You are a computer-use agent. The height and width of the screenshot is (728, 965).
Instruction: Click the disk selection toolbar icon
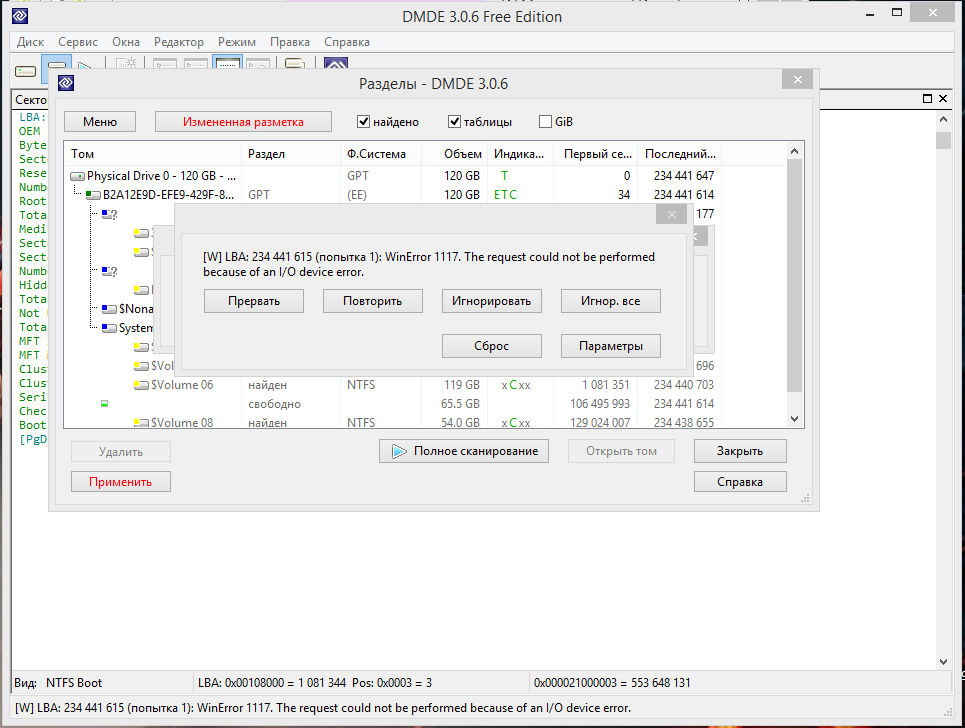(25, 71)
